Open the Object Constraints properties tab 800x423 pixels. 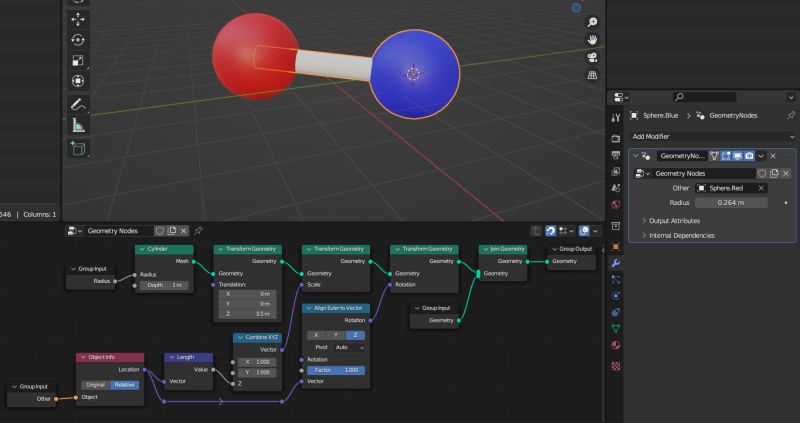616,312
